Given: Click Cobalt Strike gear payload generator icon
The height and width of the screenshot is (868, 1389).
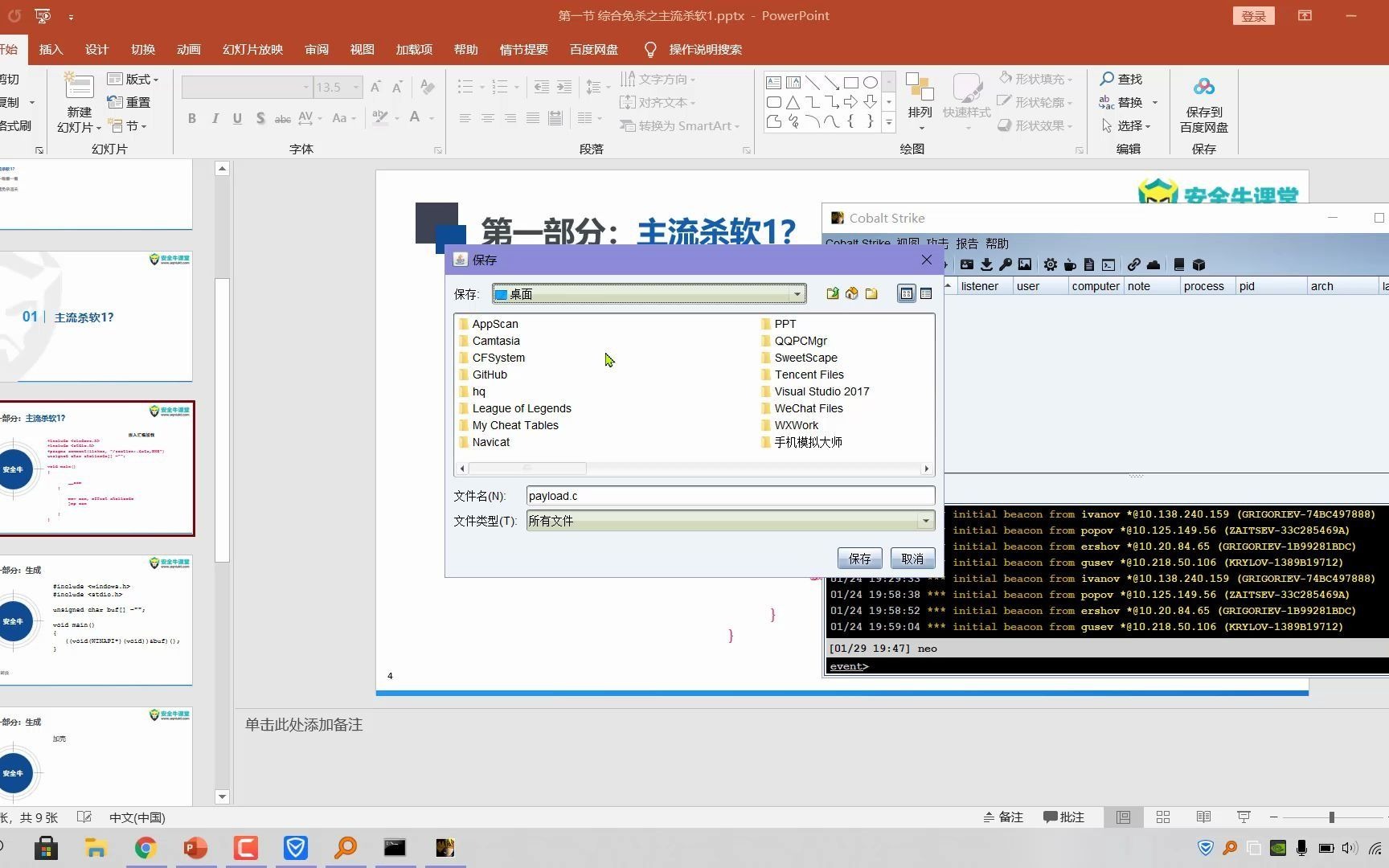Looking at the screenshot, I should (x=1051, y=264).
